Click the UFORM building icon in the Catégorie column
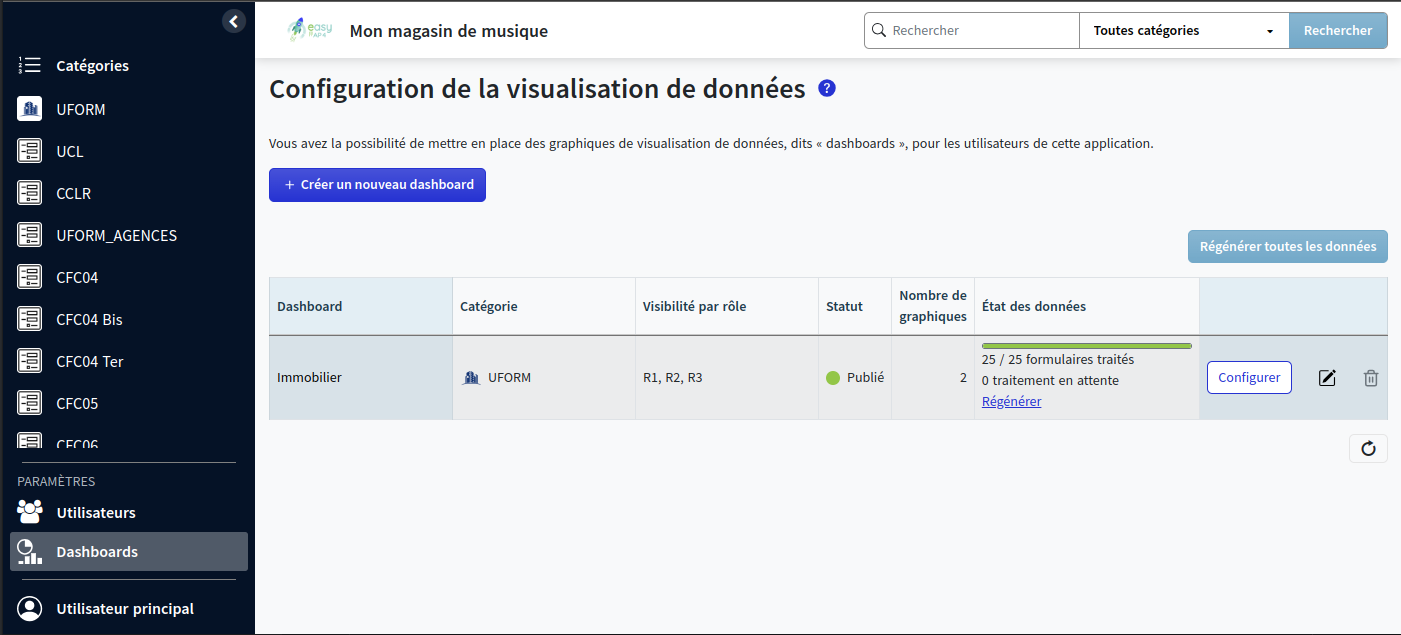 (x=470, y=378)
